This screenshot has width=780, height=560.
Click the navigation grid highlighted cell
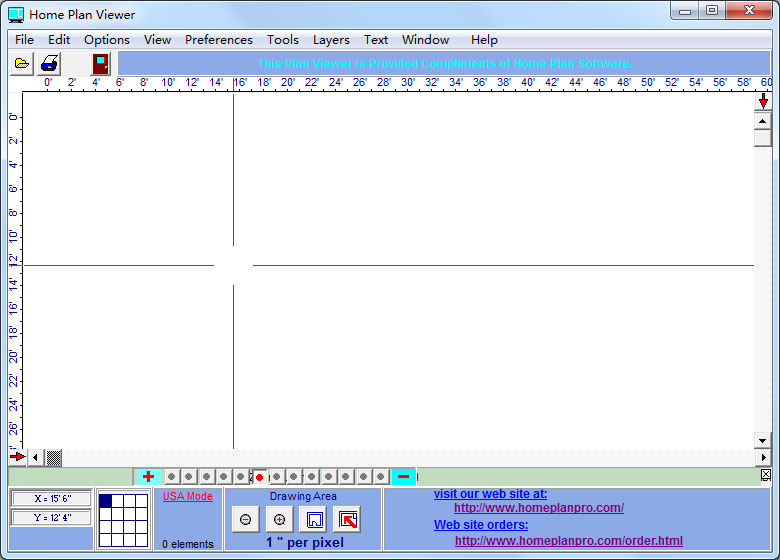tap(105, 501)
